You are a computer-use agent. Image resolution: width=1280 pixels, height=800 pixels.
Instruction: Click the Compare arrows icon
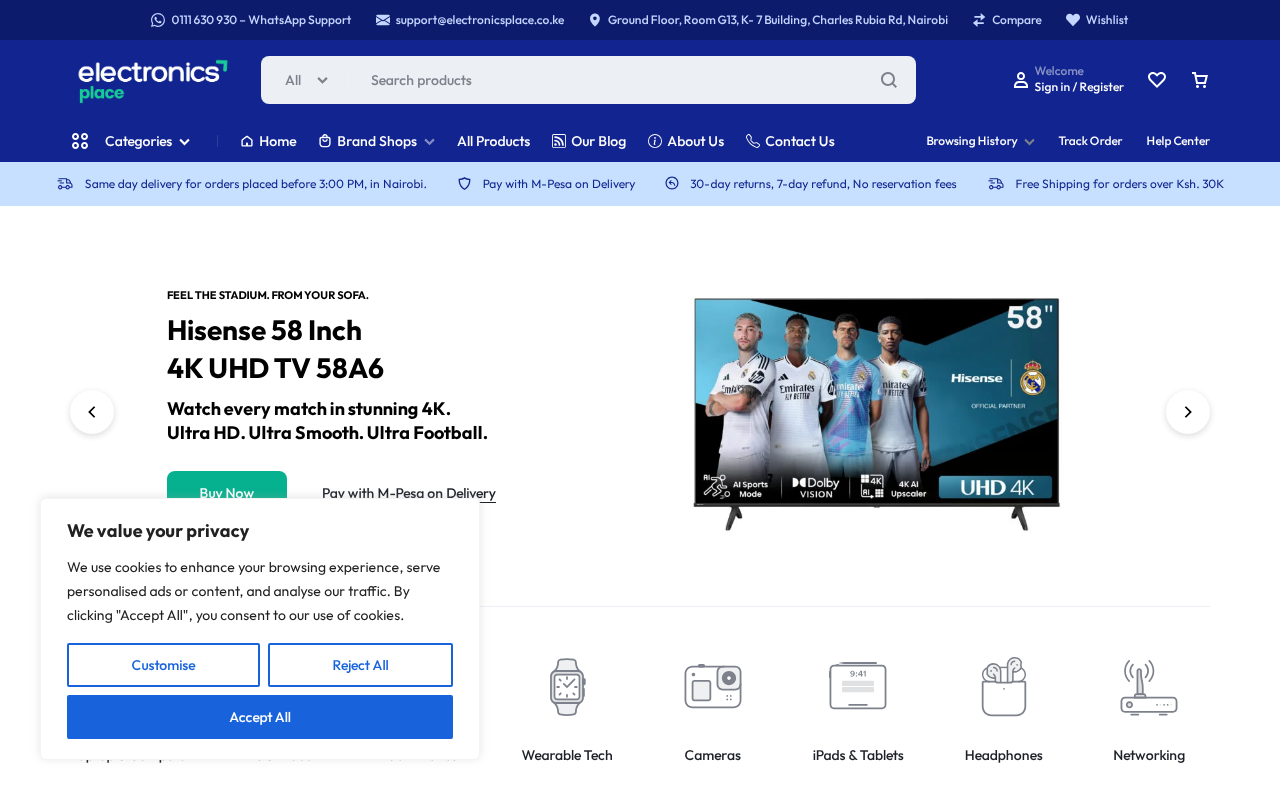tap(979, 20)
